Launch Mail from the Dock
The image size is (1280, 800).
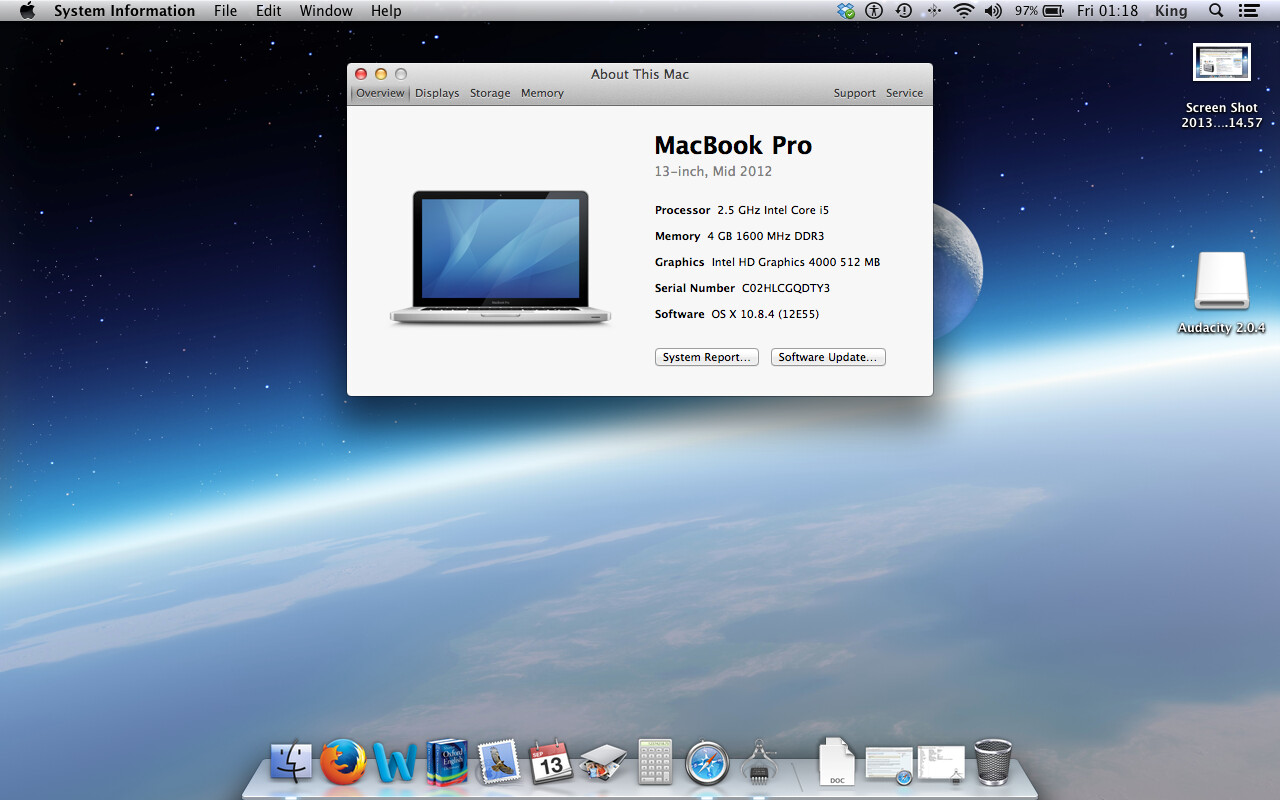click(x=499, y=763)
